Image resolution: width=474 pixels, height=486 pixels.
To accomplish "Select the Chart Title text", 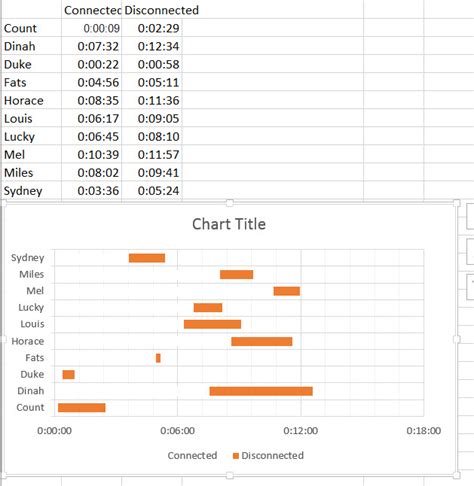I will [229, 224].
